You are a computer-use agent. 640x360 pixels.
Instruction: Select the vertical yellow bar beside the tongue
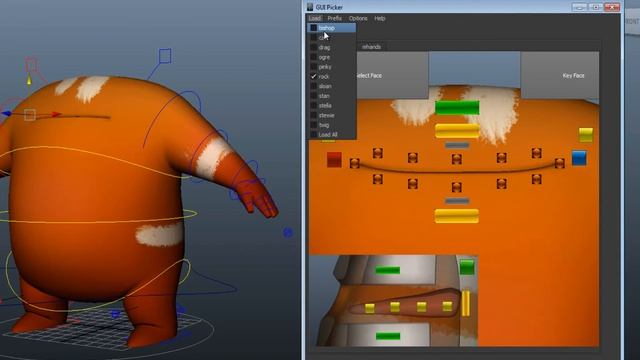click(465, 303)
